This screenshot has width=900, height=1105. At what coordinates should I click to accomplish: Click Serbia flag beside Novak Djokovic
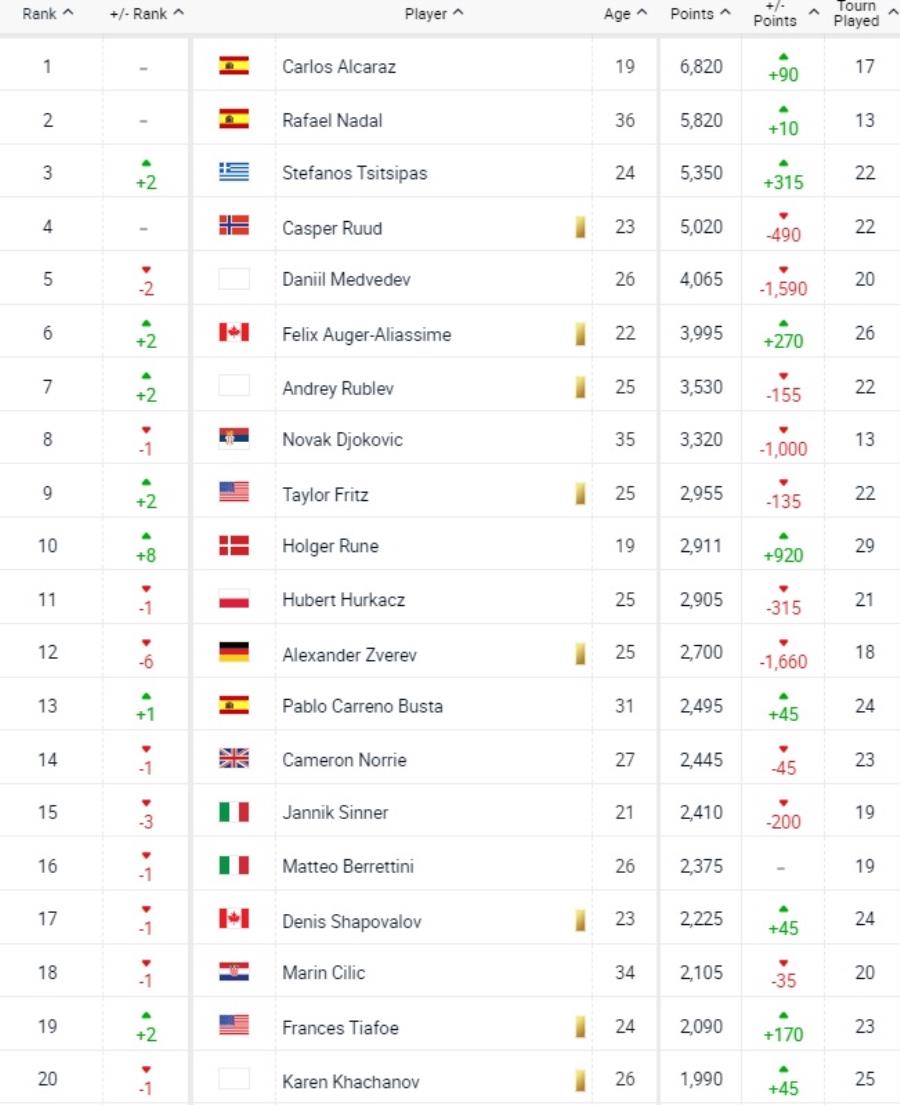(x=234, y=439)
